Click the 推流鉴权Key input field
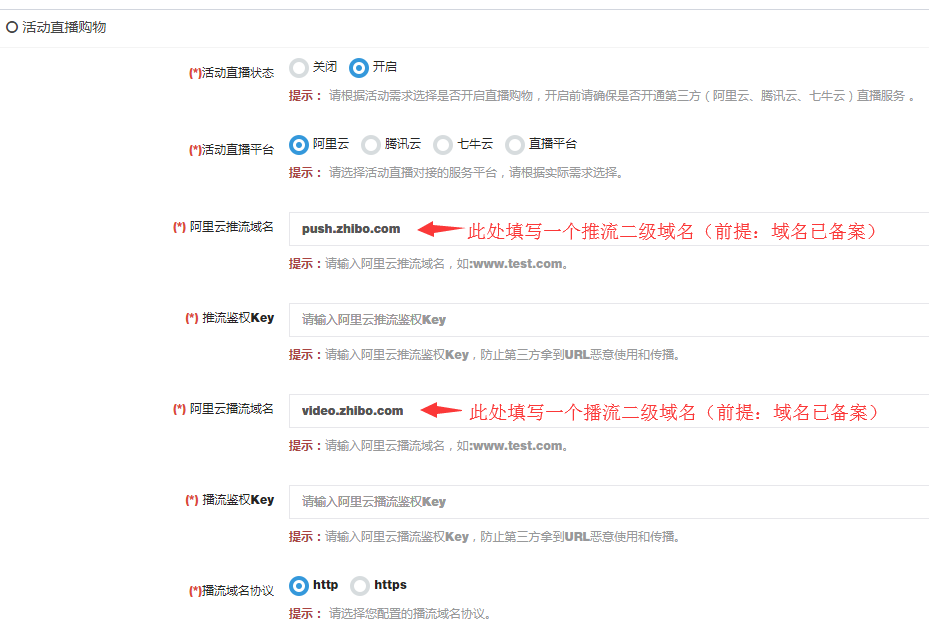Screen dimensions: 929x637 609,320
